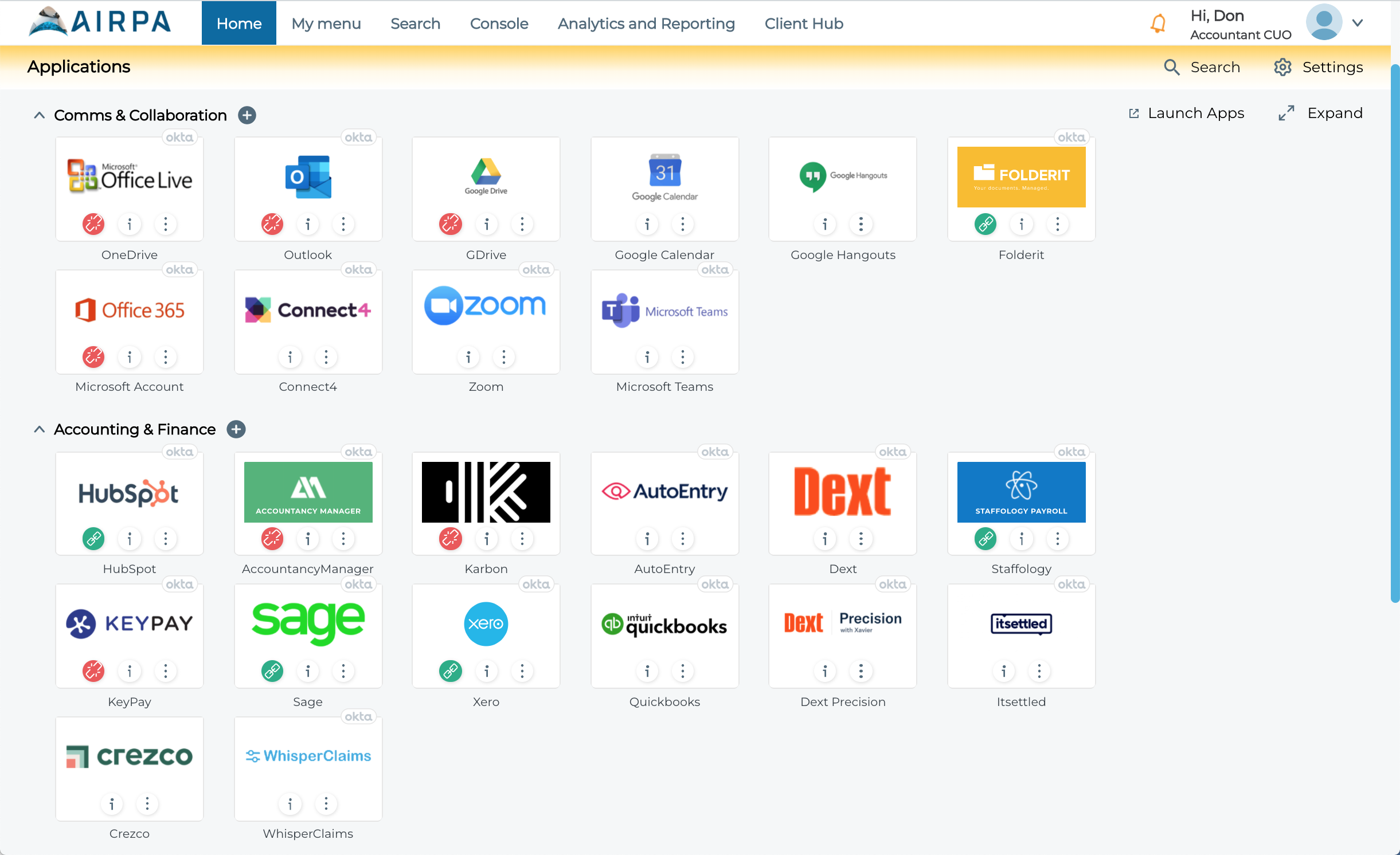1400x855 pixels.
Task: Show info for Zoom
Action: tap(468, 357)
